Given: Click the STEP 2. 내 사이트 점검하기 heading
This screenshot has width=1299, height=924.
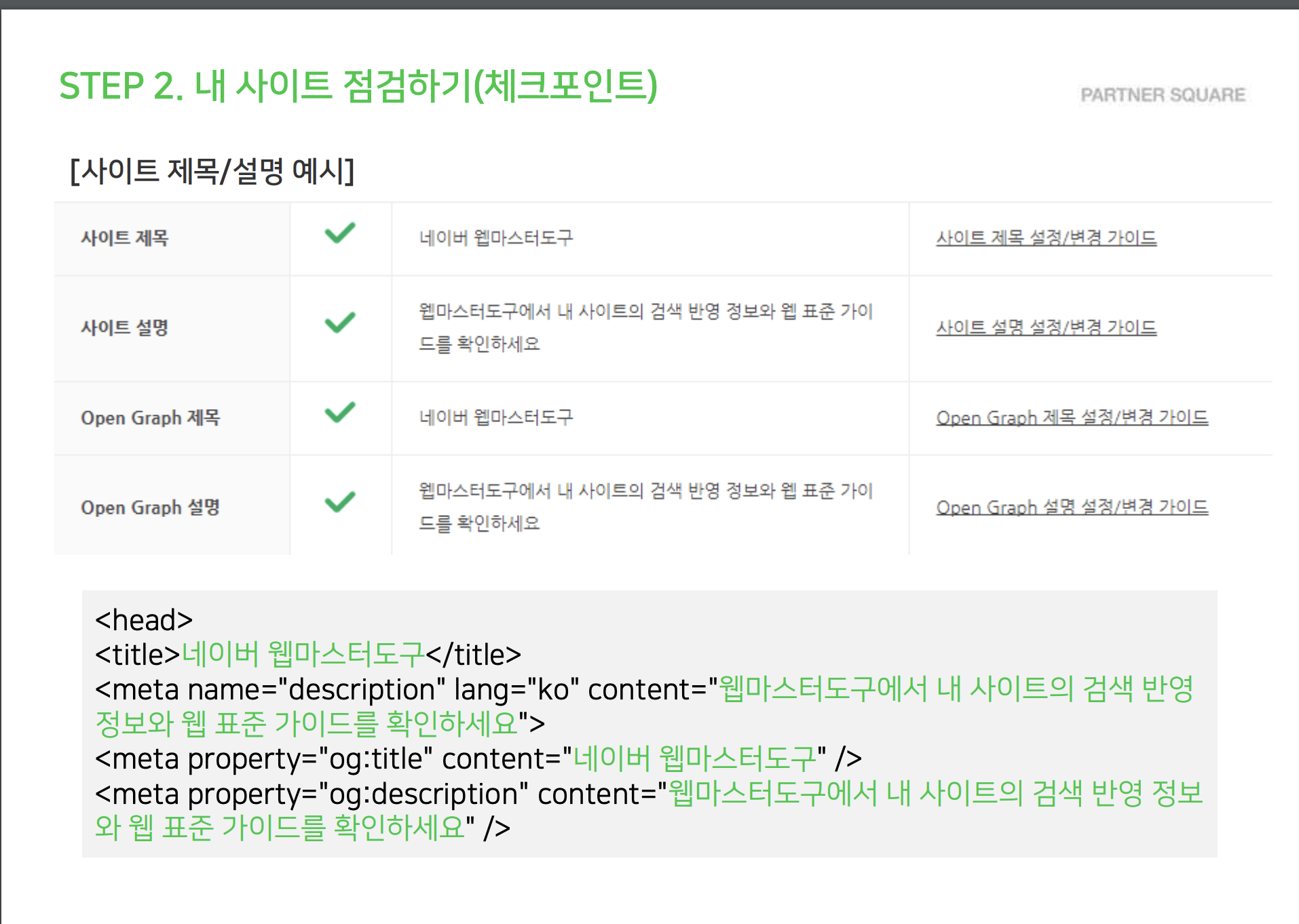Looking at the screenshot, I should click(x=358, y=86).
